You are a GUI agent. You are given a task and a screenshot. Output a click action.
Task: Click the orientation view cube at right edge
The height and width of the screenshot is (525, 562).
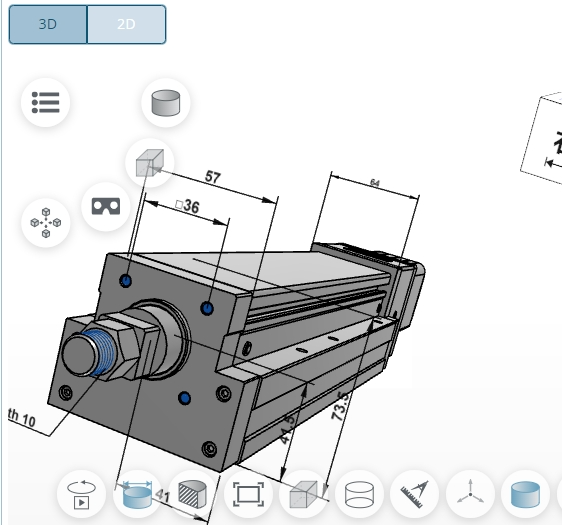(542, 138)
